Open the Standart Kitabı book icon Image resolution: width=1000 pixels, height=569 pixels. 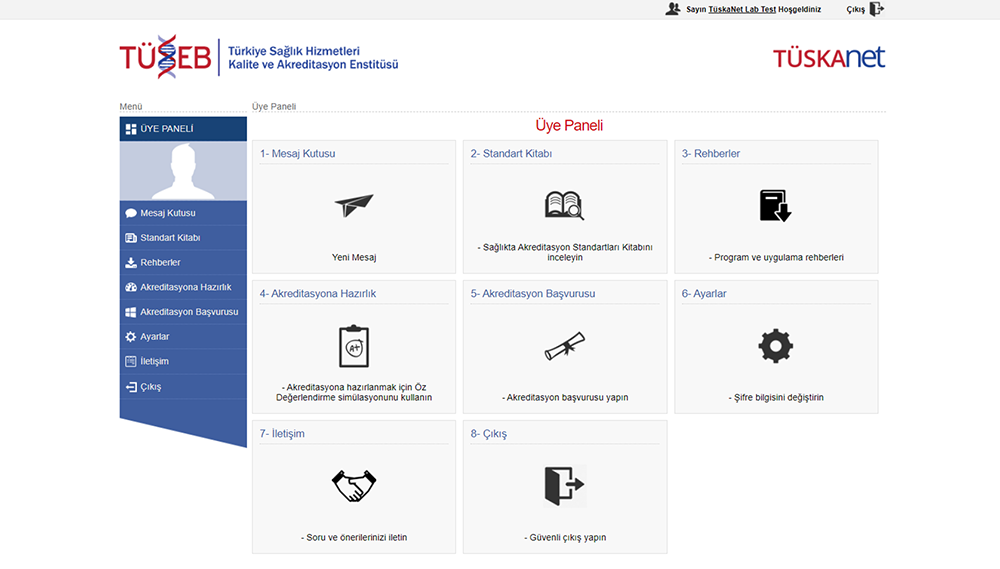pyautogui.click(x=564, y=205)
